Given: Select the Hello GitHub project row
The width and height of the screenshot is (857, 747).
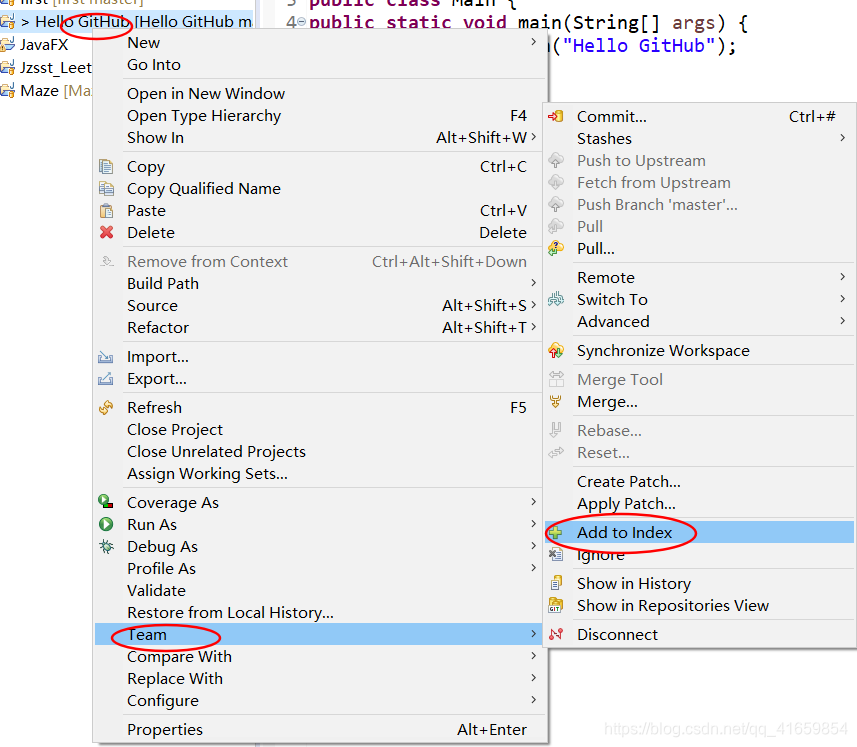Looking at the screenshot, I should pos(127,22).
